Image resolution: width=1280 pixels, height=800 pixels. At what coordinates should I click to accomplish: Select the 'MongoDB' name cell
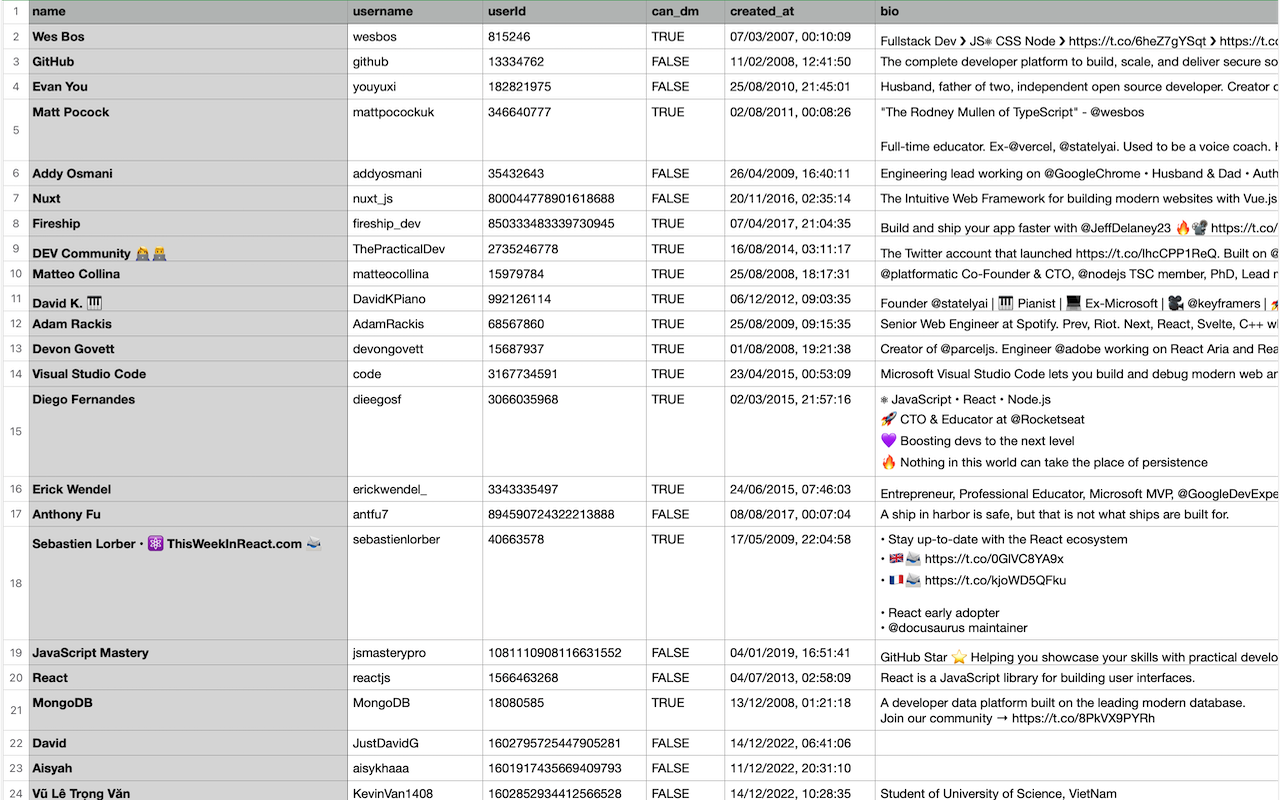[188, 710]
